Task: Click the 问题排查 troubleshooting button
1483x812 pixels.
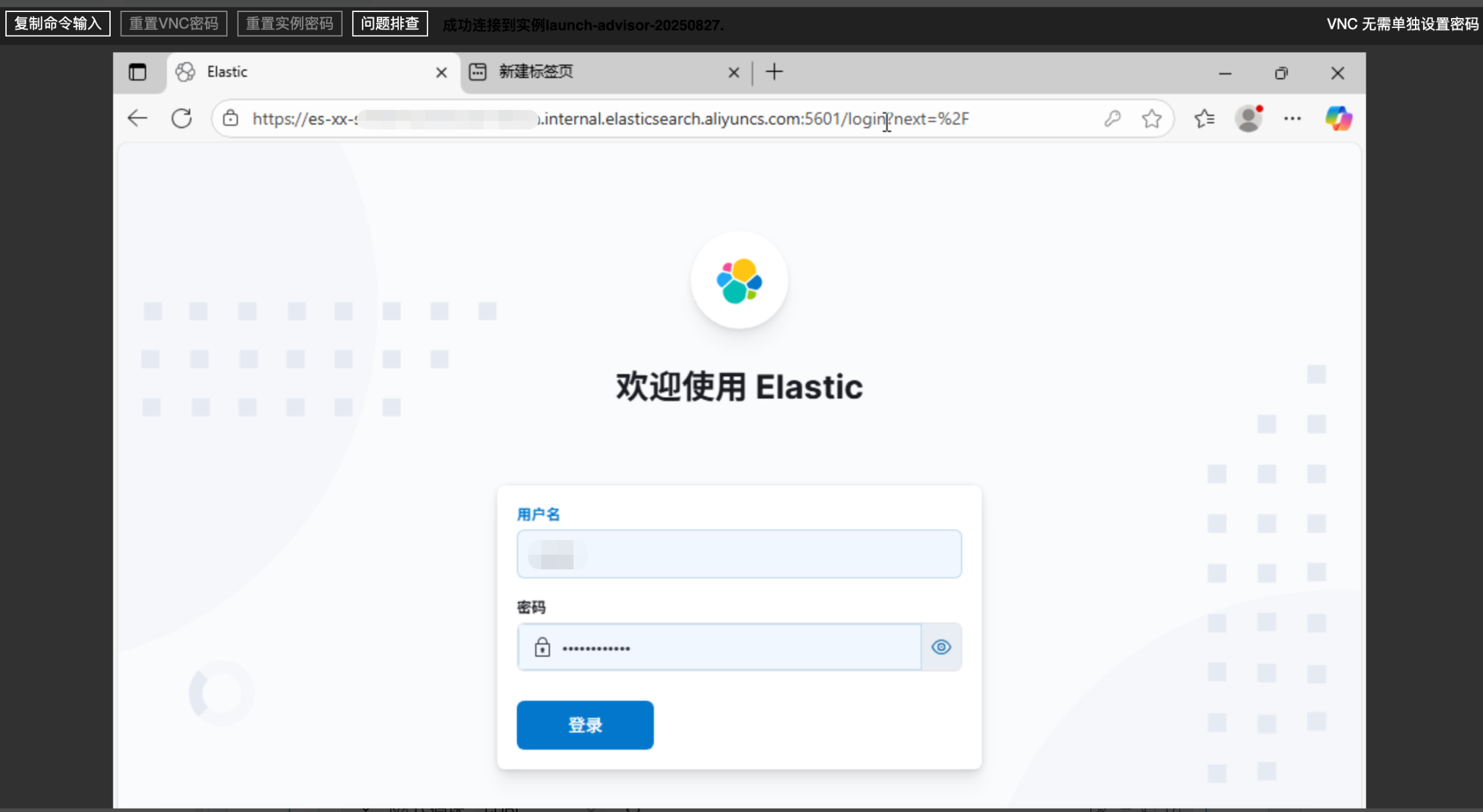Action: (389, 24)
